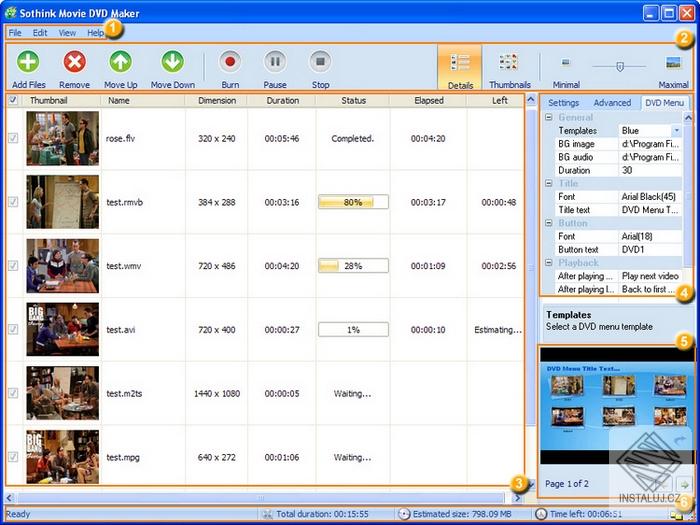This screenshot has width=700, height=525.
Task: Collapse the Playback property group
Action: pyautogui.click(x=550, y=263)
